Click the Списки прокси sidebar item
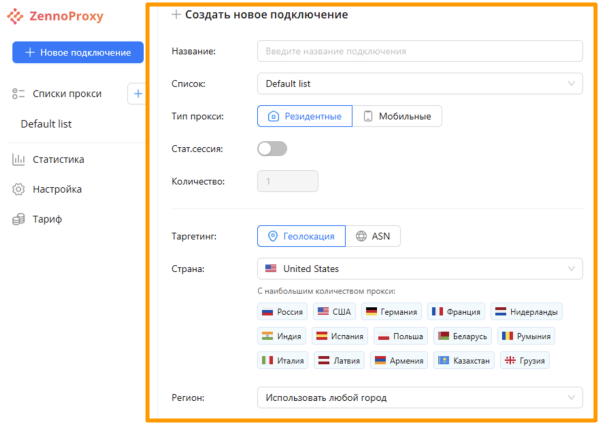Image resolution: width=601 pixels, height=423 pixels. tap(66, 94)
